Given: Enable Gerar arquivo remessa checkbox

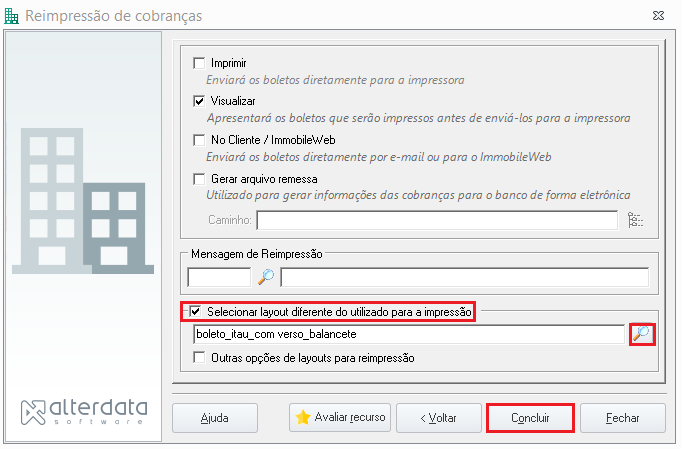Looking at the screenshot, I should click(x=199, y=179).
